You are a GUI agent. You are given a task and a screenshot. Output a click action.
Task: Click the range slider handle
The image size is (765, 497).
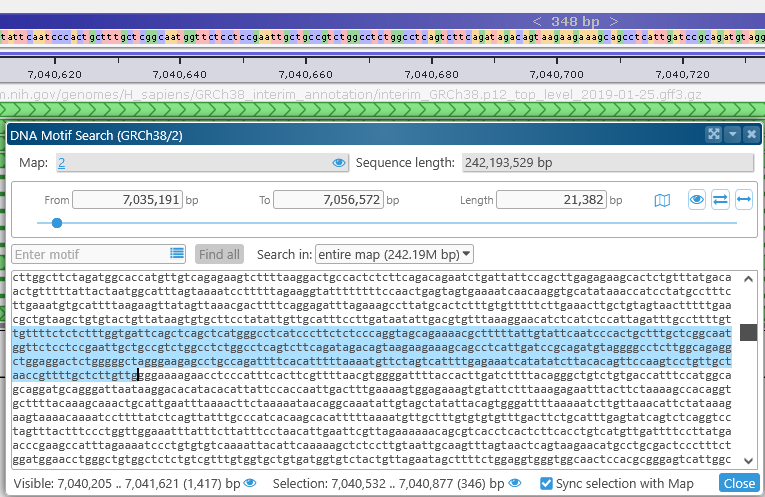(57, 223)
